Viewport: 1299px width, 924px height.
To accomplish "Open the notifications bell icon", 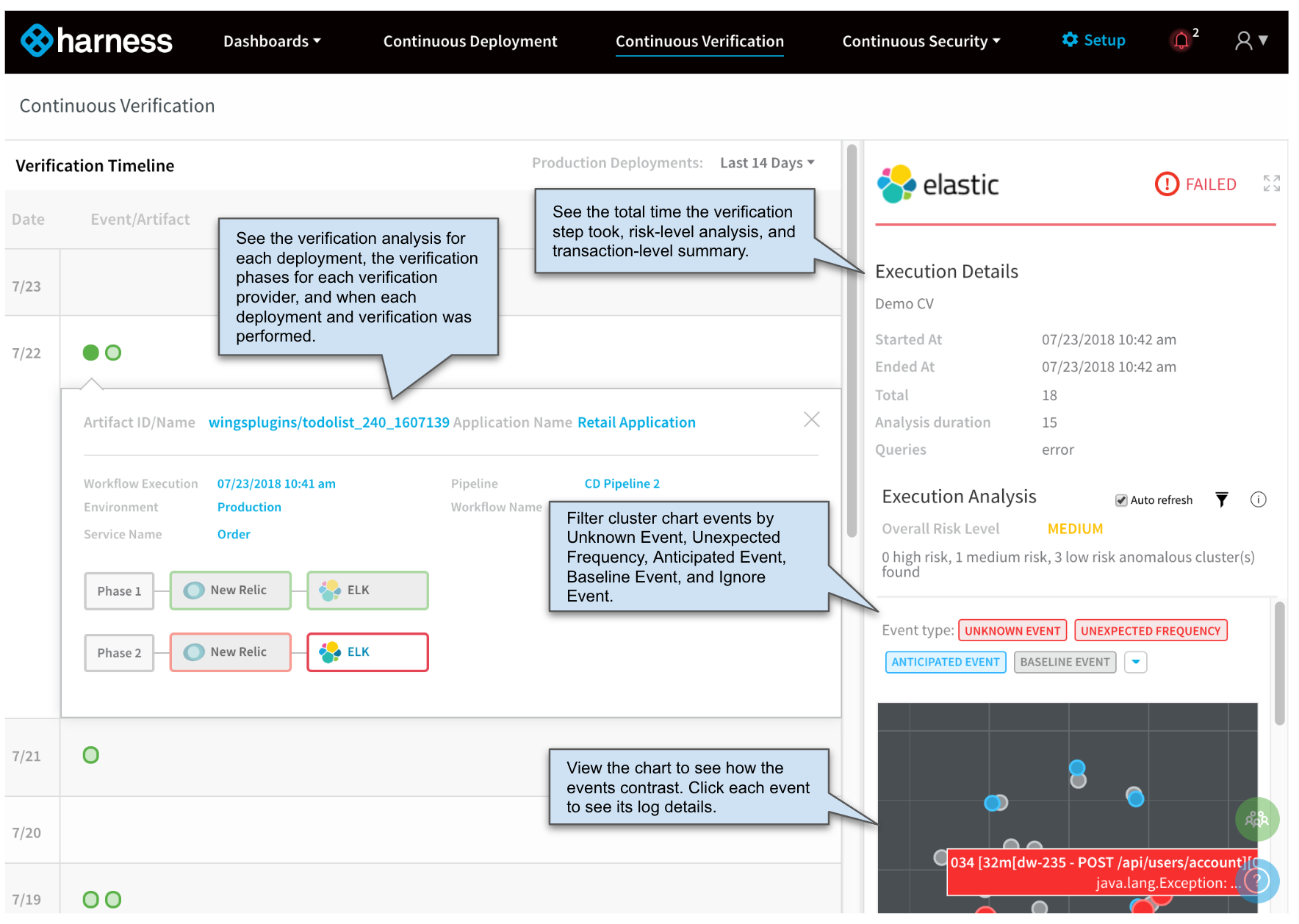I will coord(1181,40).
